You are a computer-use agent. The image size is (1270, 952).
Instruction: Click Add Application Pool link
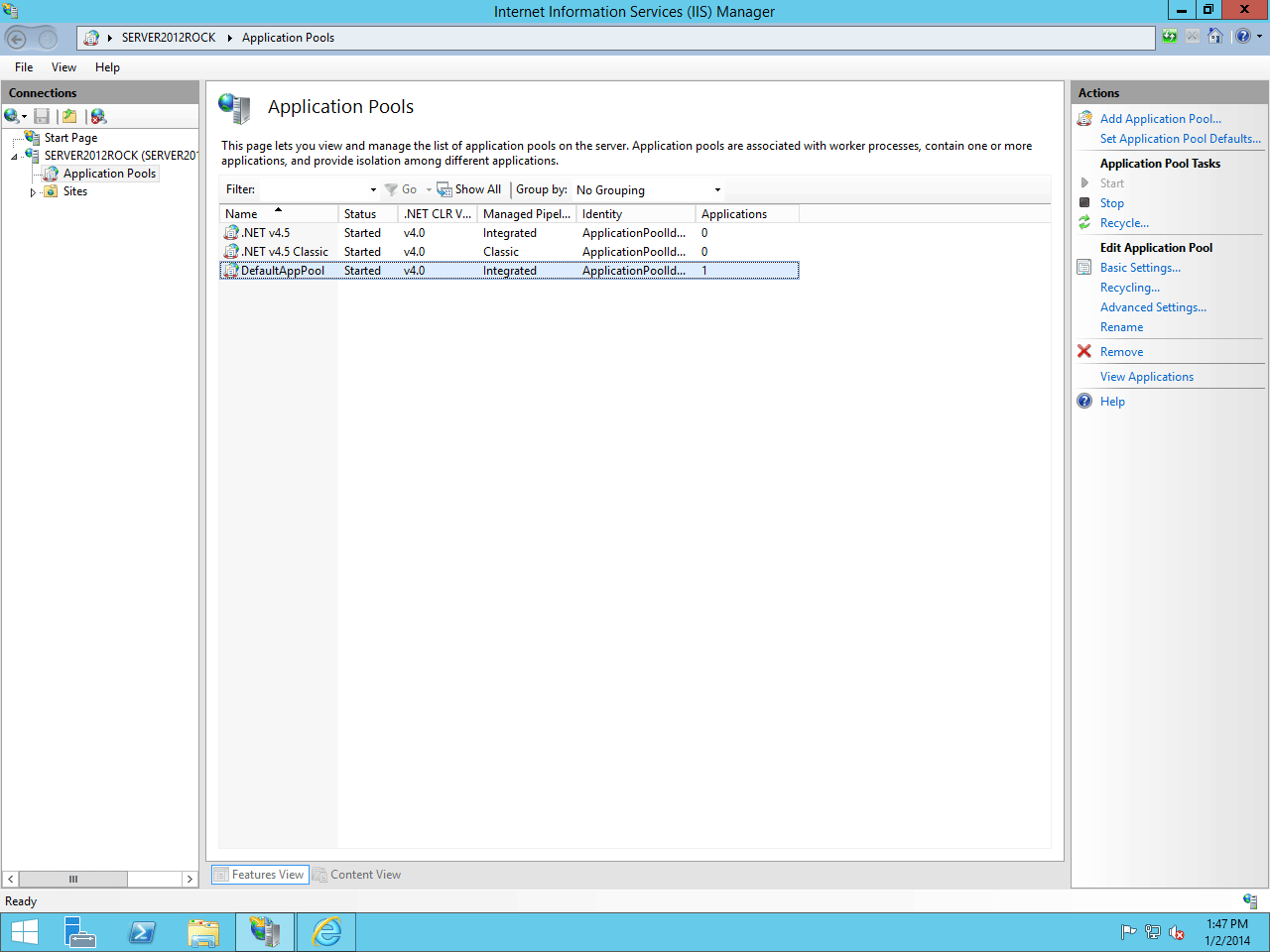(1160, 119)
